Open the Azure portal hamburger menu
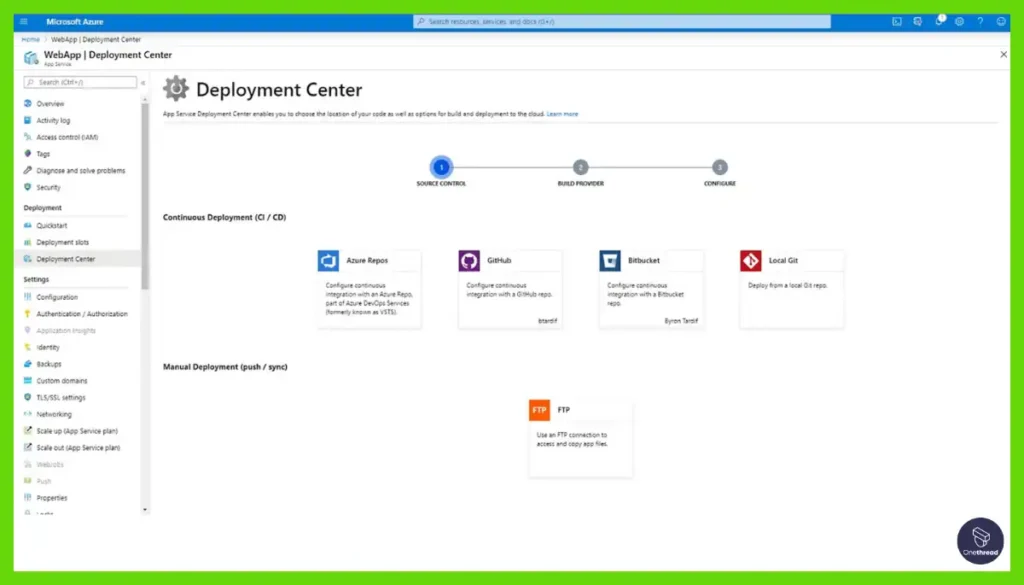 (x=24, y=22)
